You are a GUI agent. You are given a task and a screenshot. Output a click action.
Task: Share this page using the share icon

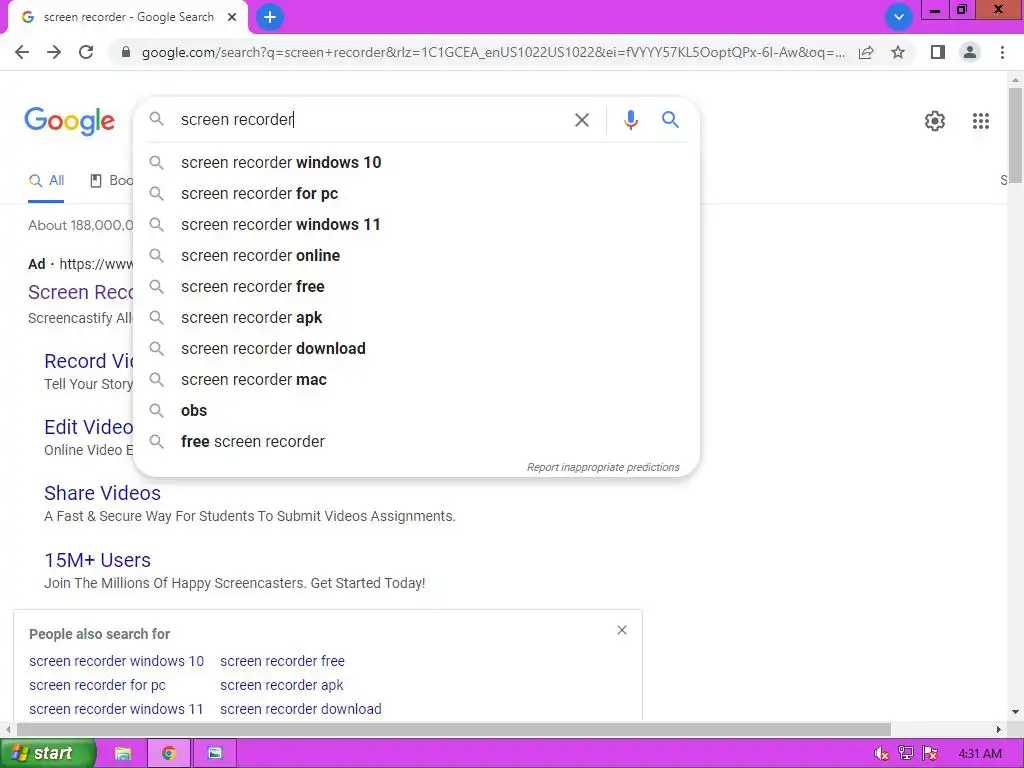(866, 52)
